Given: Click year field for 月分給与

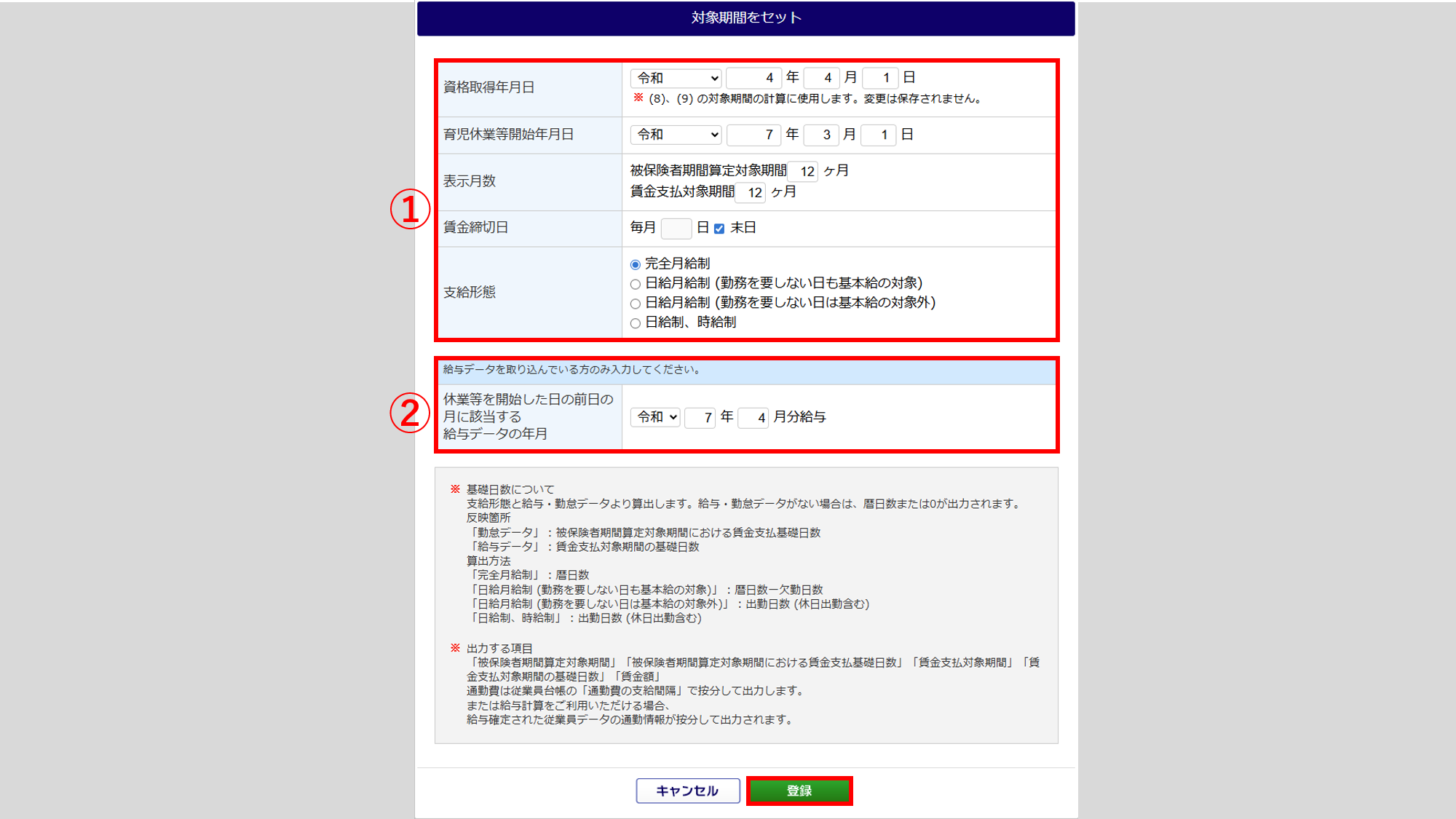Looking at the screenshot, I should pos(700,418).
